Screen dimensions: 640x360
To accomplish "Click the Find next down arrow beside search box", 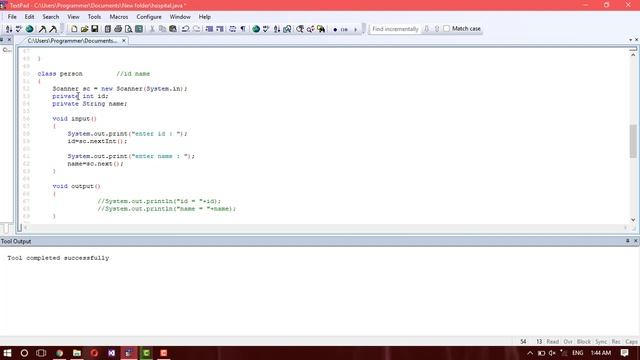I will tap(427, 29).
